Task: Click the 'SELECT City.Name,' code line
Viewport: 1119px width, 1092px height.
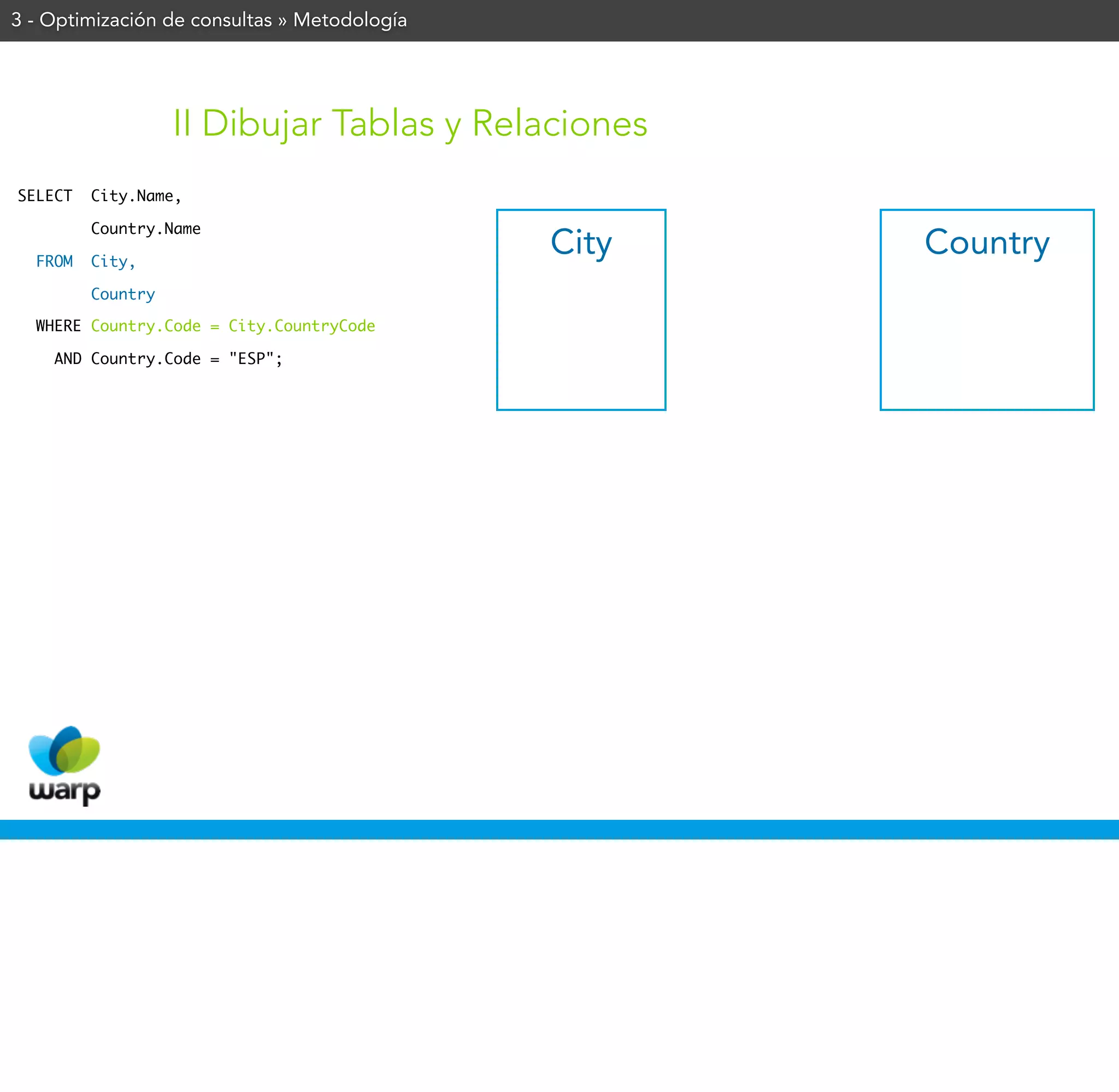Action: click(100, 196)
